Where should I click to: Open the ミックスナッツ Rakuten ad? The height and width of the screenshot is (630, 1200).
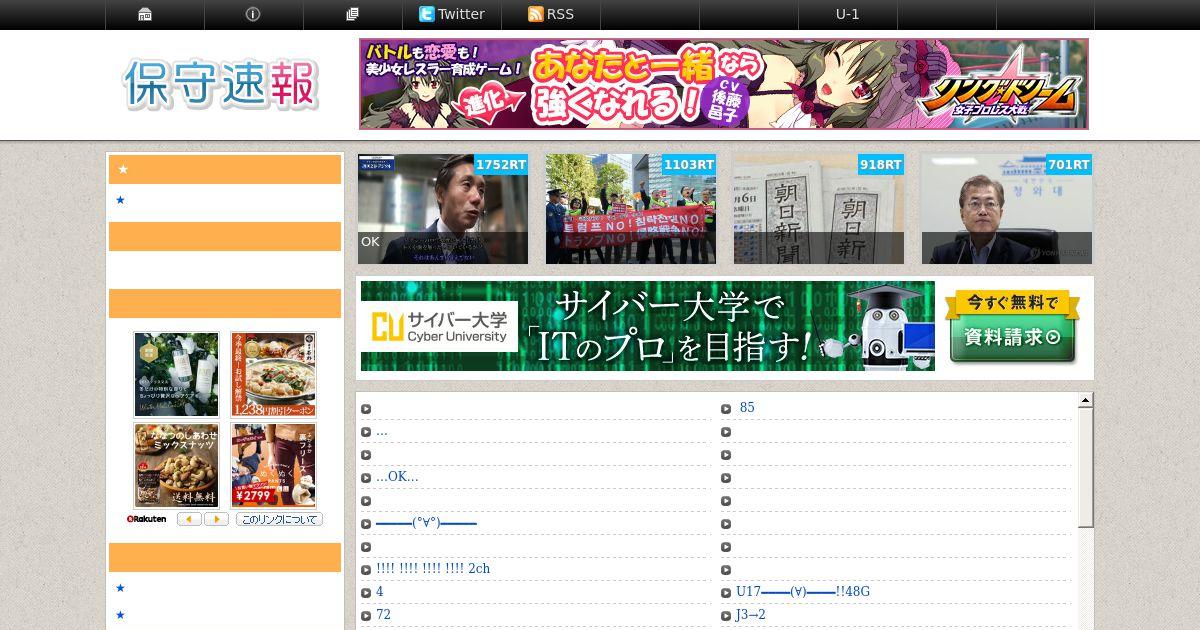(176, 465)
